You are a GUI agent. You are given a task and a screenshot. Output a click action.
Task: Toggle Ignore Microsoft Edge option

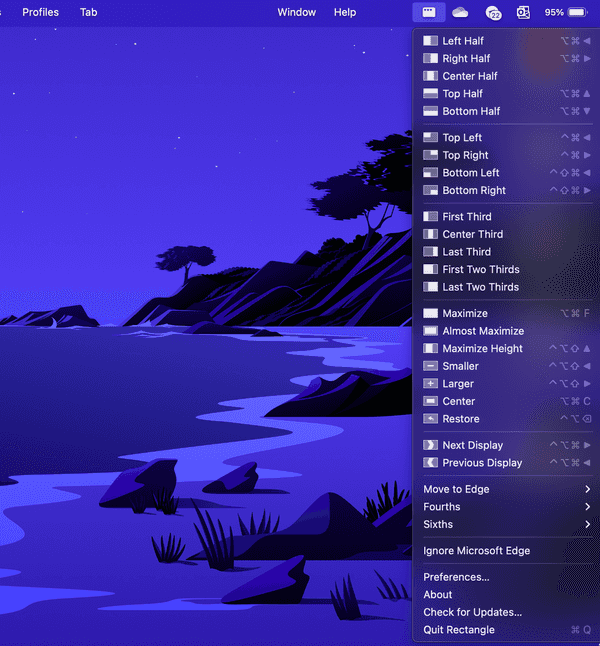coord(507,551)
